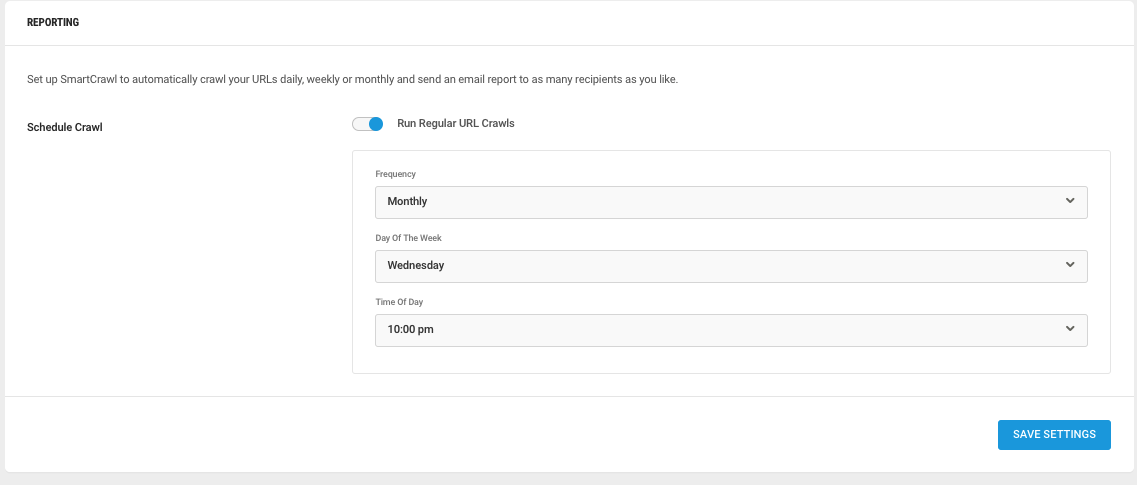Click the 'Run Regular URL Crawls' label text
Viewport: 1137px width, 485px height.
(455, 123)
